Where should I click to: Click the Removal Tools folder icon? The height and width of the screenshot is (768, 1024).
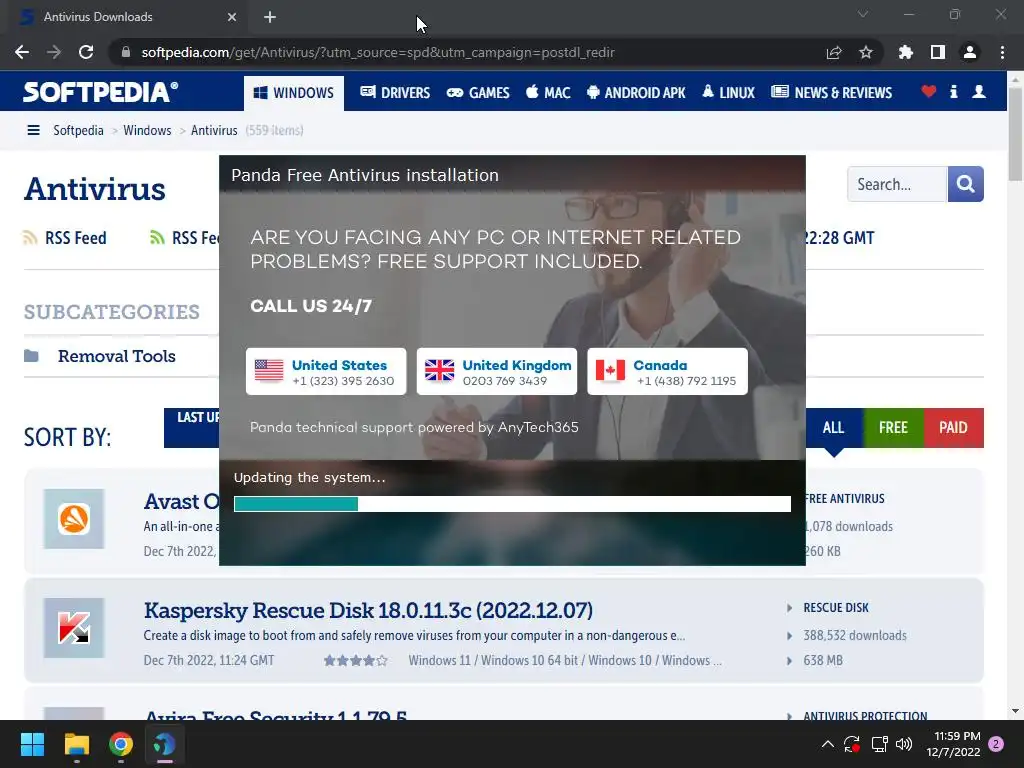point(31,356)
